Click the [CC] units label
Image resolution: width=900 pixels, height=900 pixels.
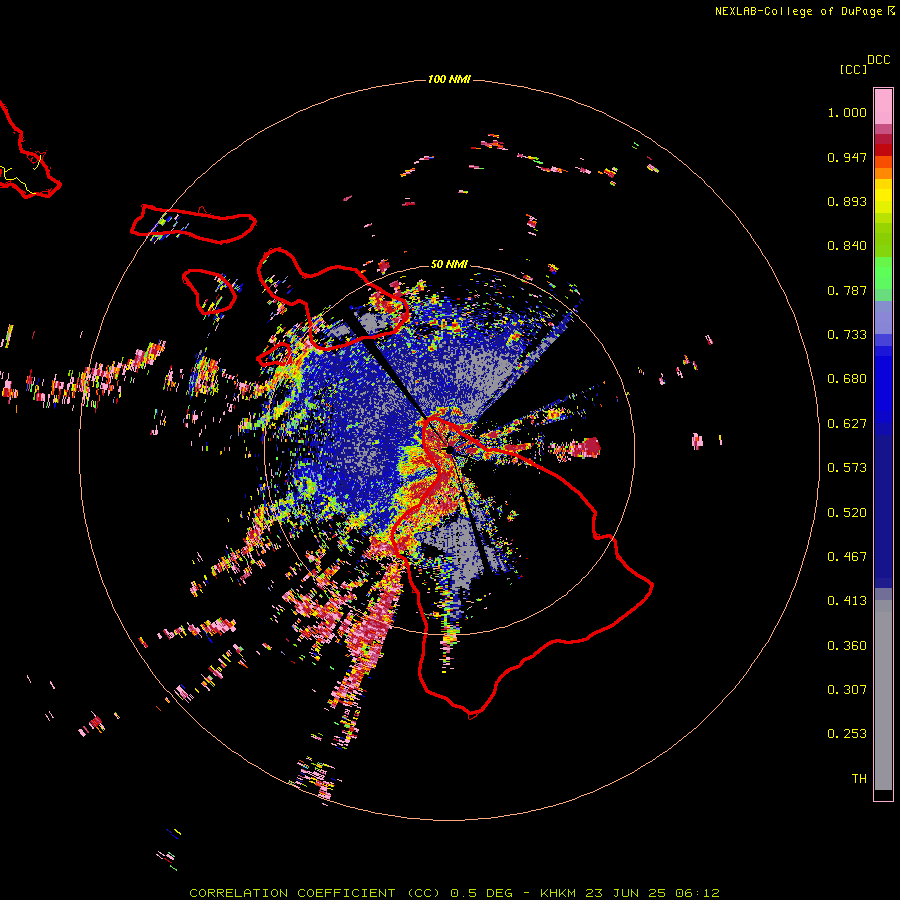click(x=854, y=69)
